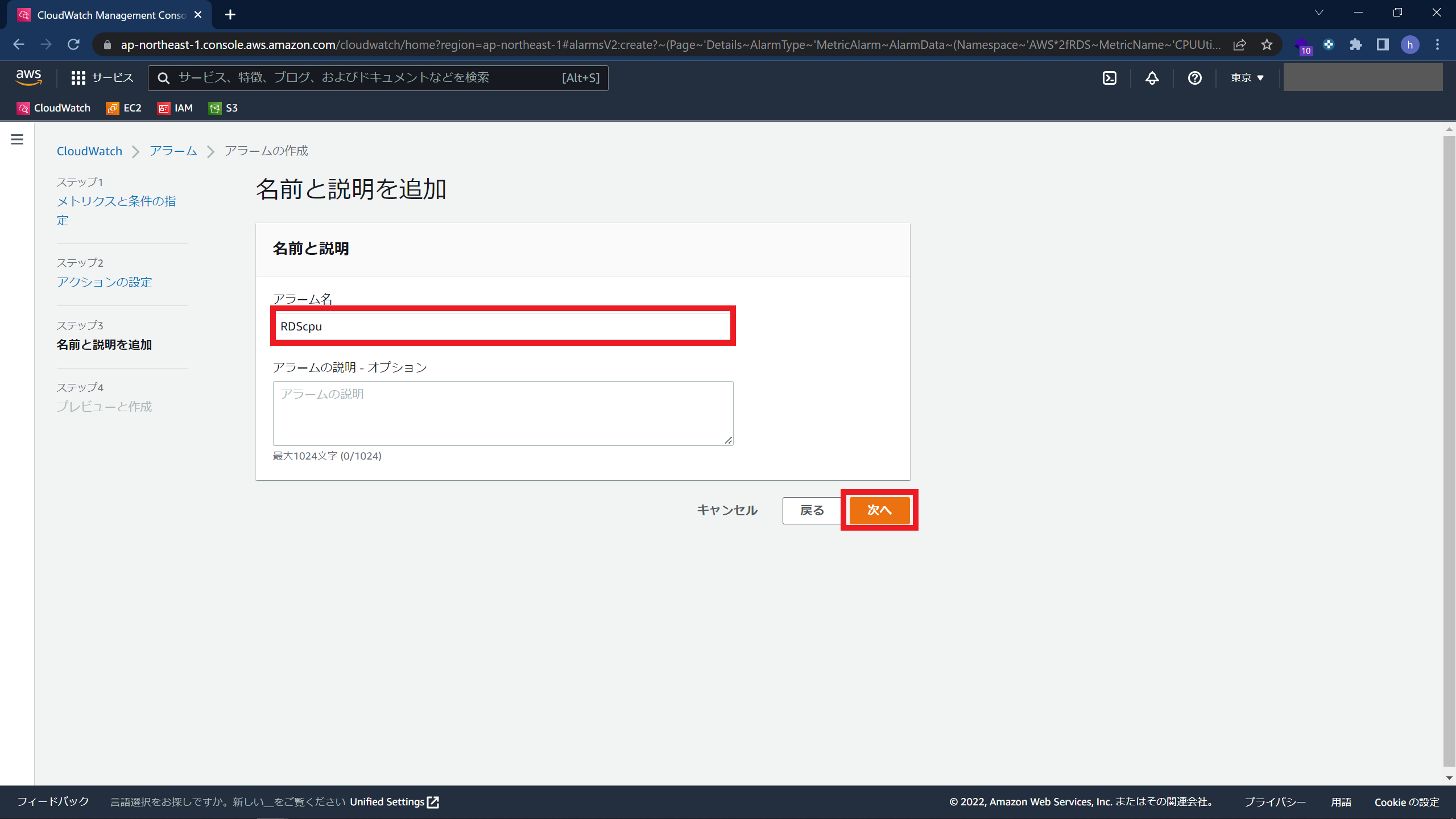The image size is (1456, 819).
Task: Open Cookie の設定 footer link
Action: click(1407, 801)
